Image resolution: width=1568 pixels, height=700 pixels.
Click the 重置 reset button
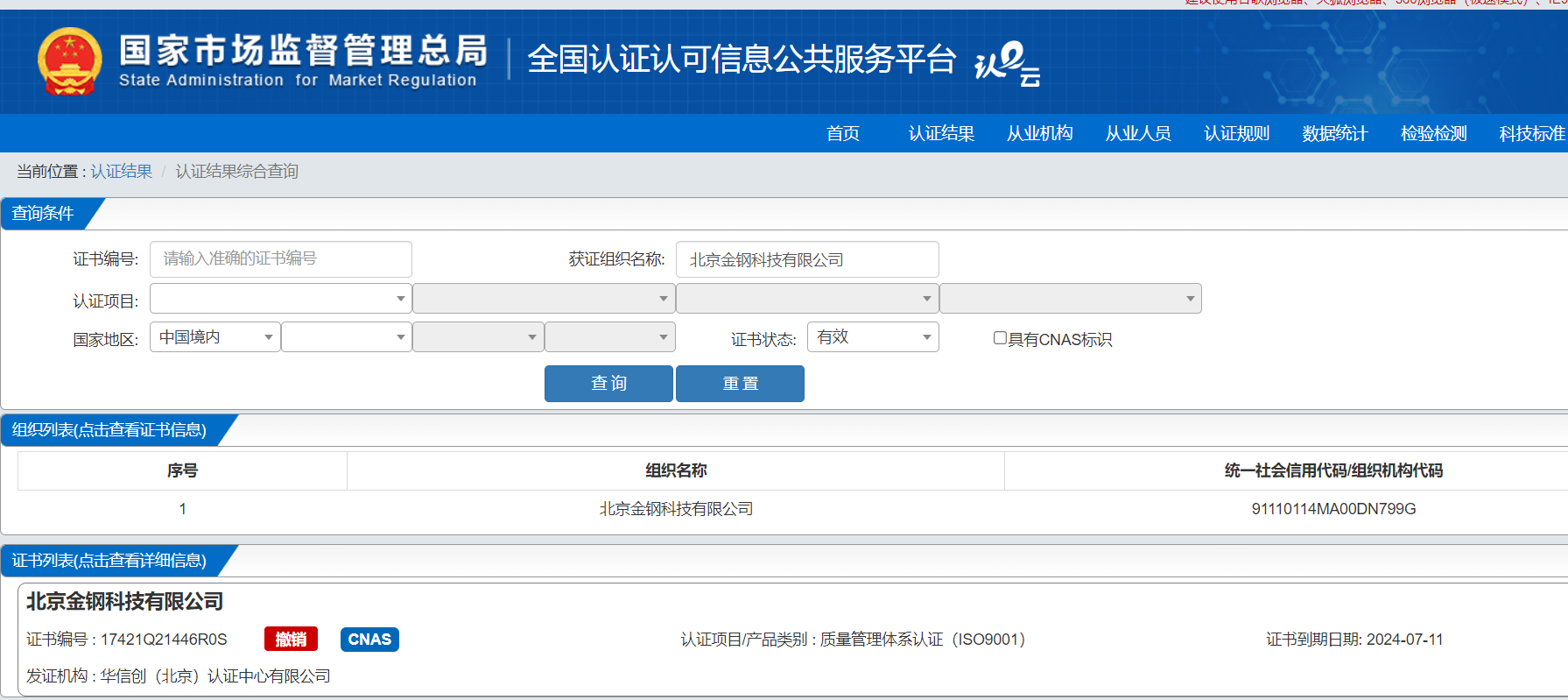[740, 384]
